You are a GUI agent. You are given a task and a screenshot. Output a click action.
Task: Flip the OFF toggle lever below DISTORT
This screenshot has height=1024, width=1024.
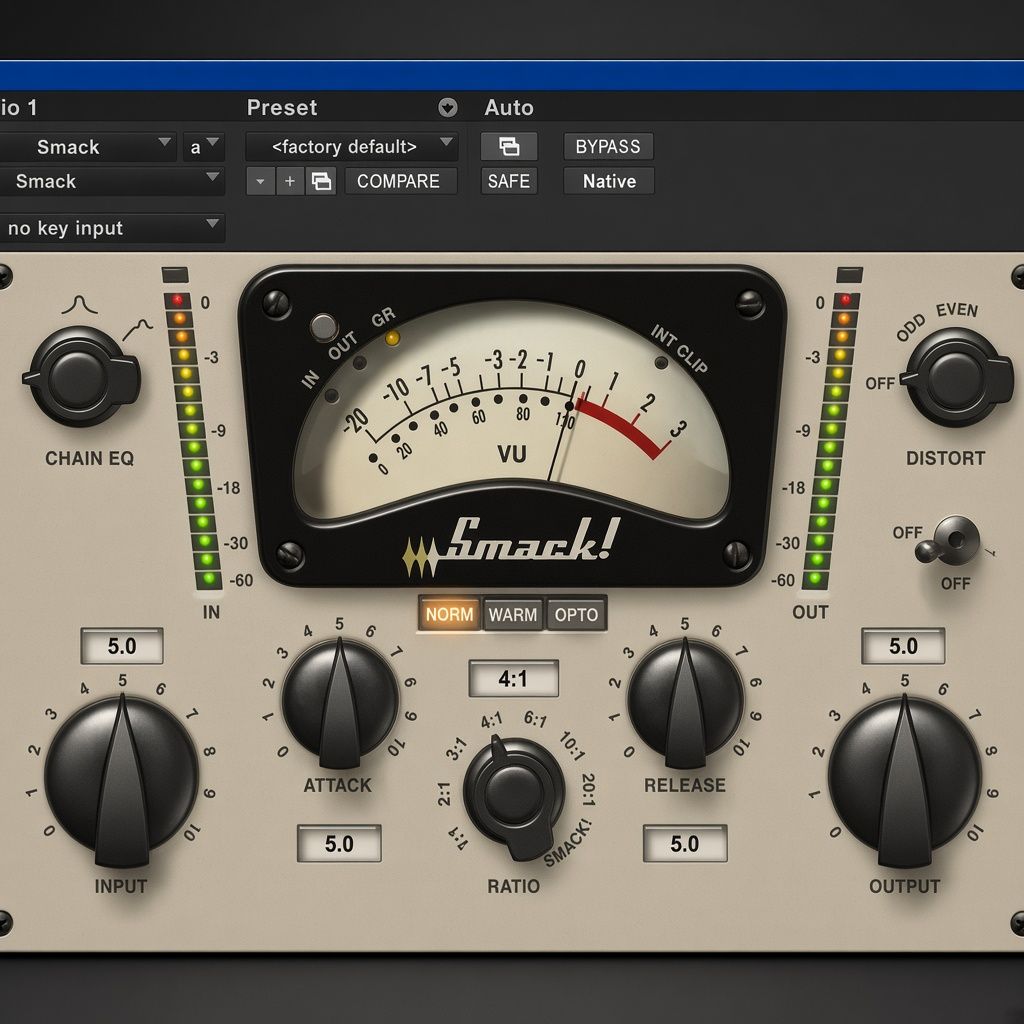tap(947, 540)
